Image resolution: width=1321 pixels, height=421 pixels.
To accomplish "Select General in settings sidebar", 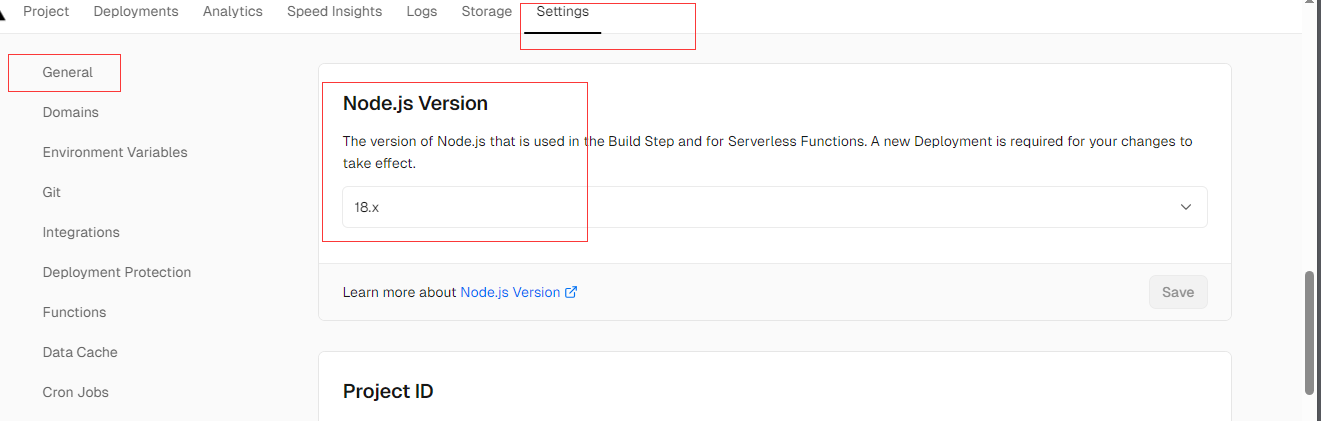I will (68, 72).
